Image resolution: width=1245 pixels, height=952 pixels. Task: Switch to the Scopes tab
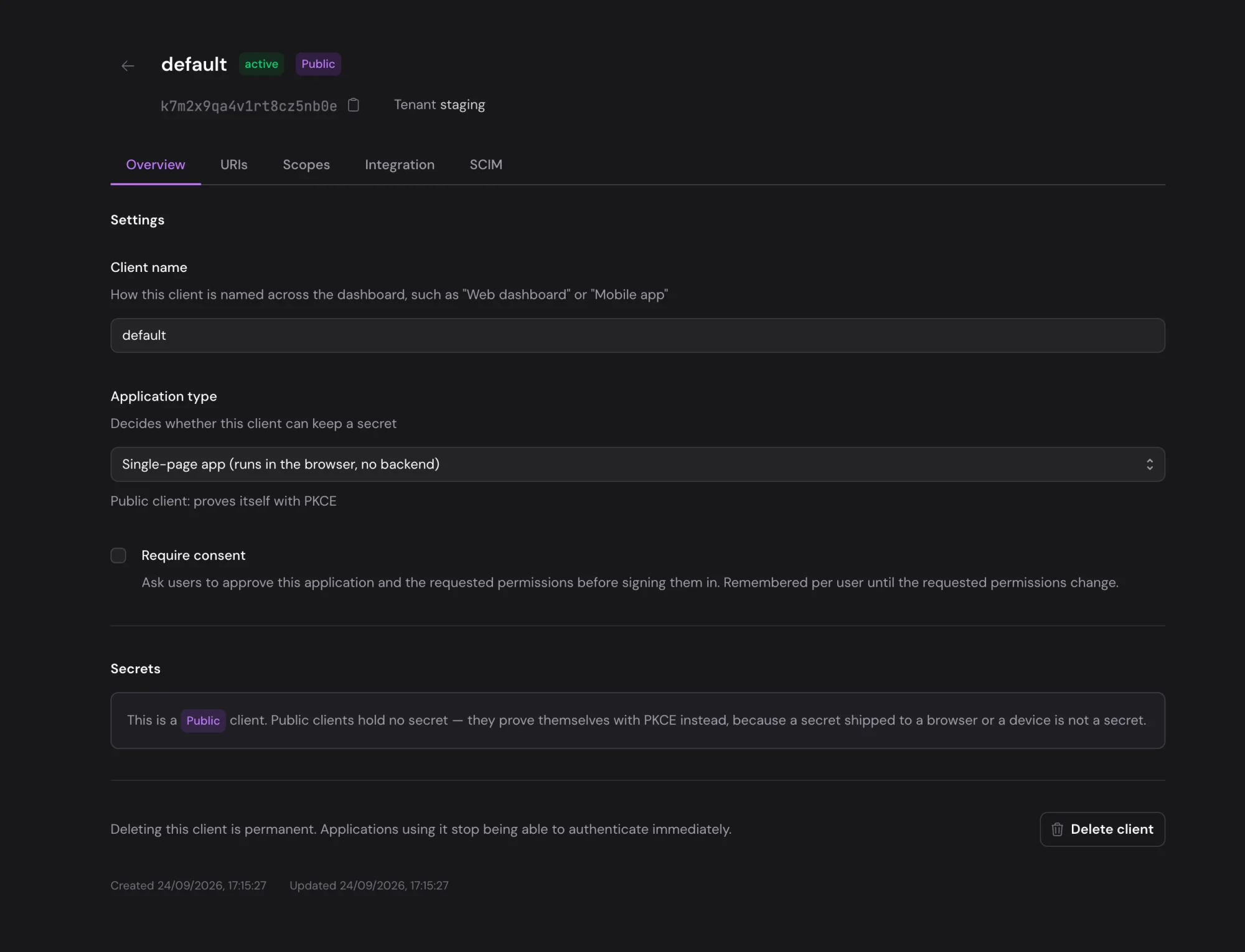[306, 165]
